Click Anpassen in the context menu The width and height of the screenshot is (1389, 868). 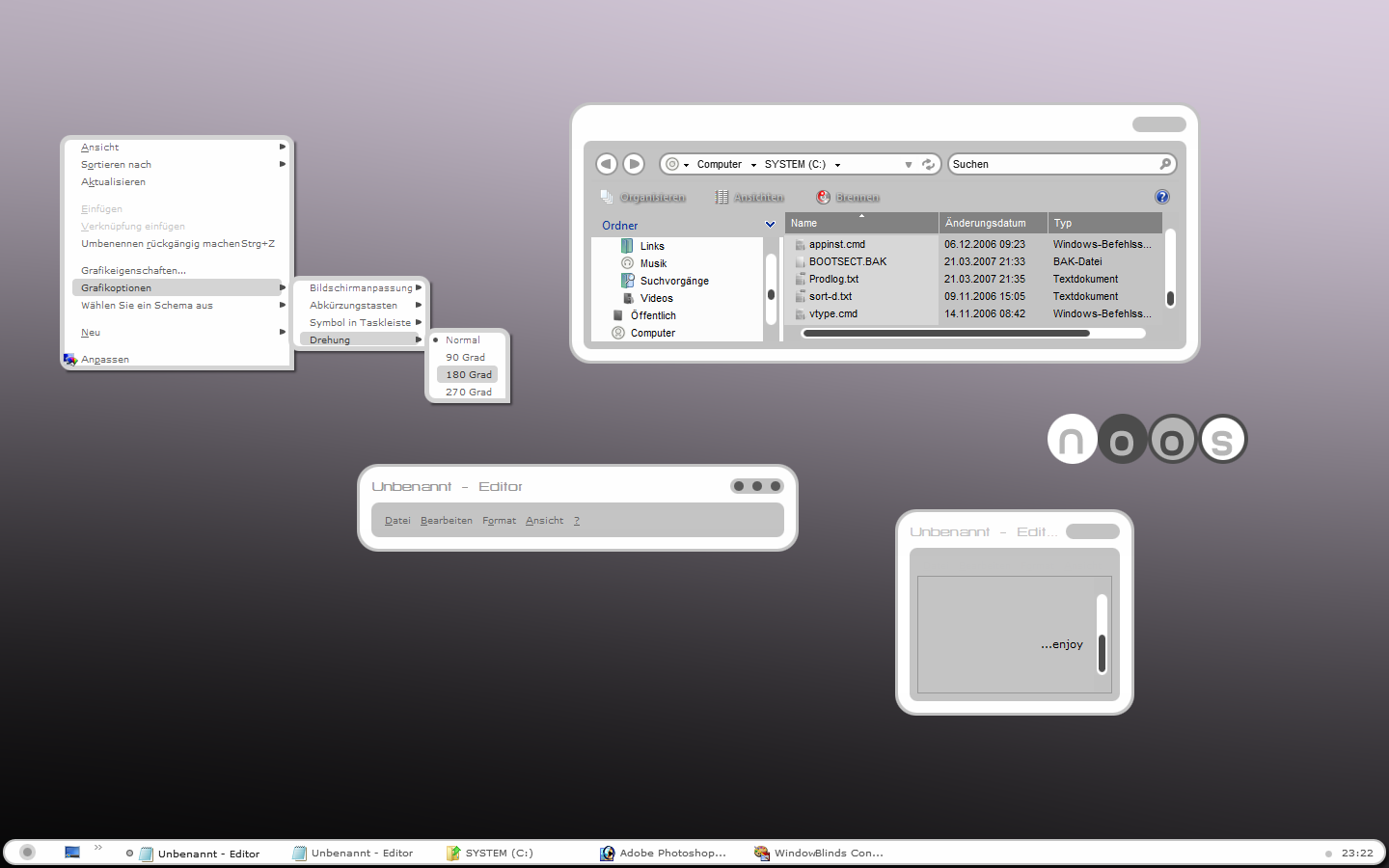coord(105,360)
